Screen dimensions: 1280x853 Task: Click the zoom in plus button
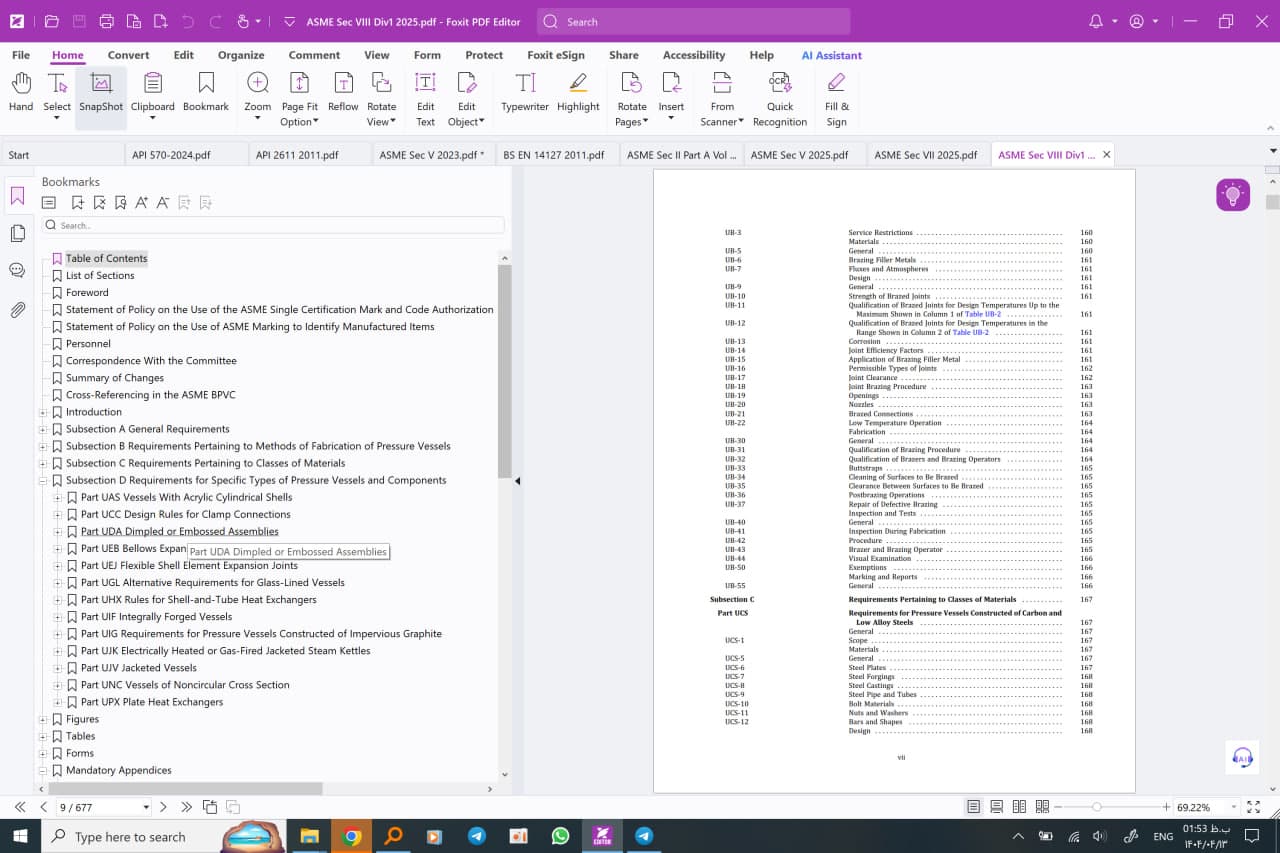(x=1166, y=807)
